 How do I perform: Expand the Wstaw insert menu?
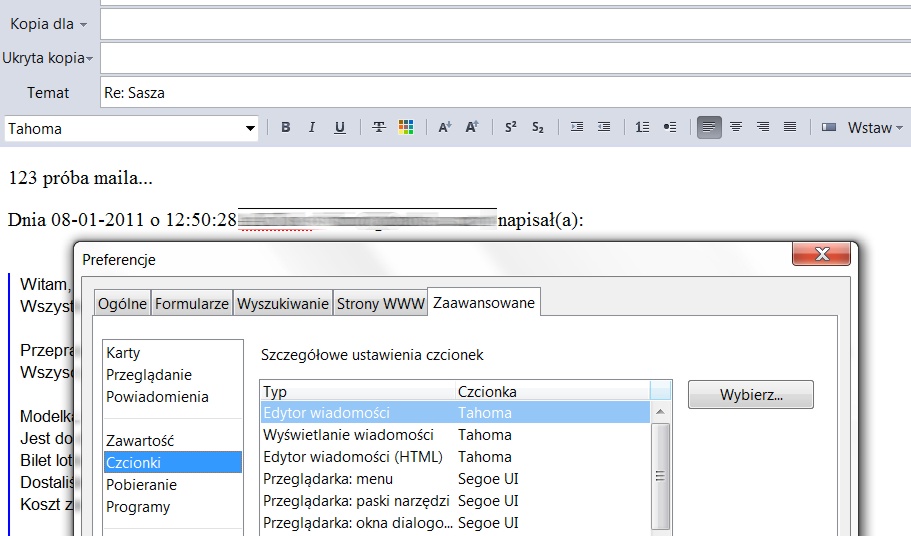(x=874, y=128)
